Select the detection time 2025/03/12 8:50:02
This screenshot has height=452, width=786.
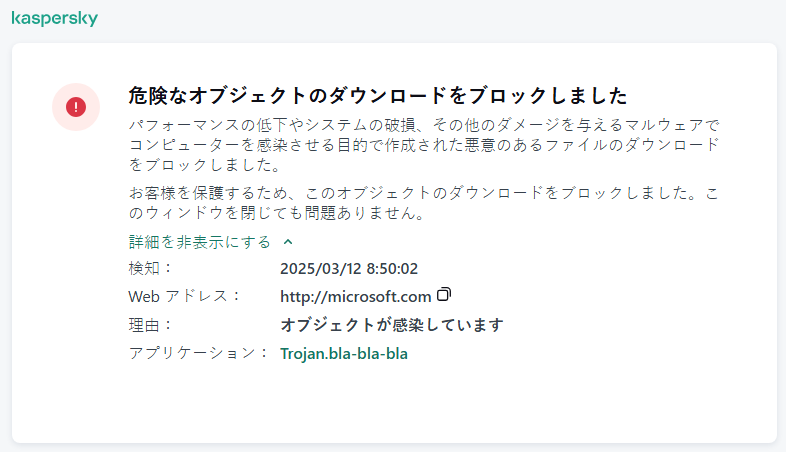(349, 268)
